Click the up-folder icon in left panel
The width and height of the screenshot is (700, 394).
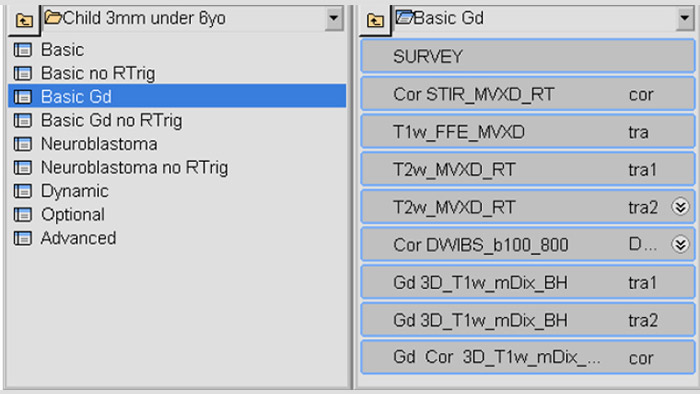click(x=24, y=20)
